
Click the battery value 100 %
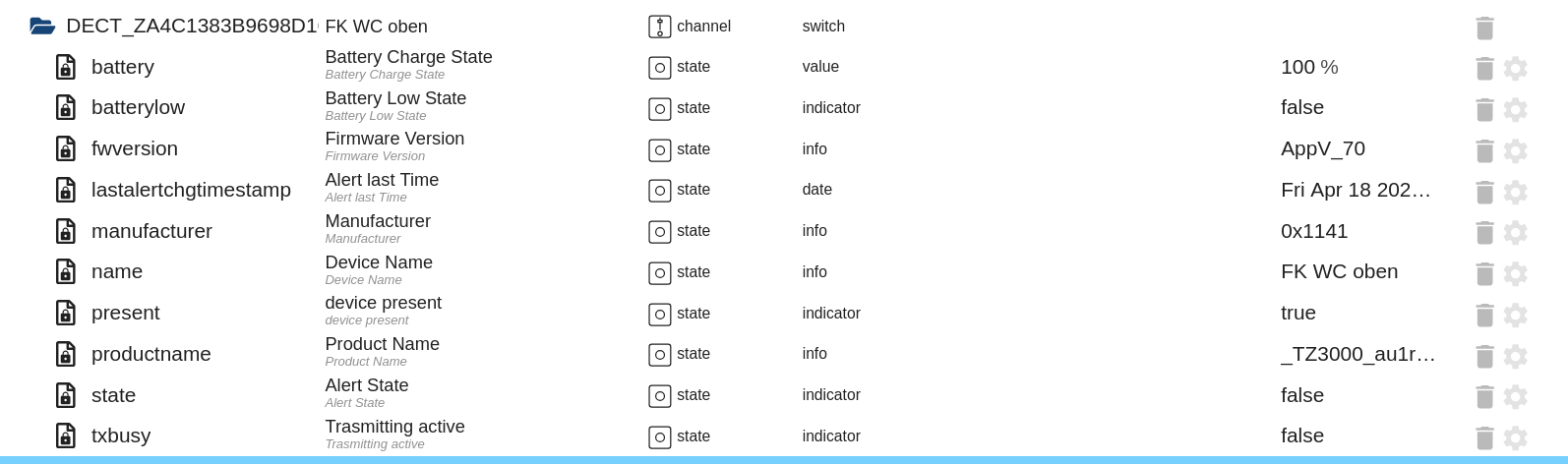point(1308,67)
